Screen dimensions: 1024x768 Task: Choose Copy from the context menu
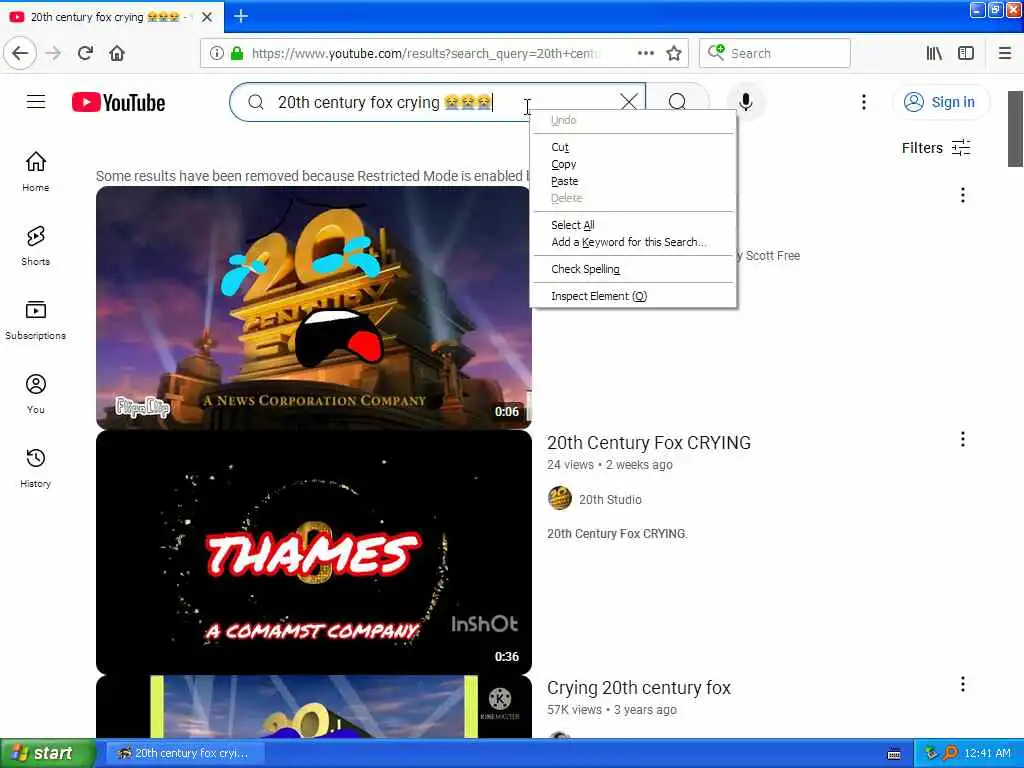[633, 164]
